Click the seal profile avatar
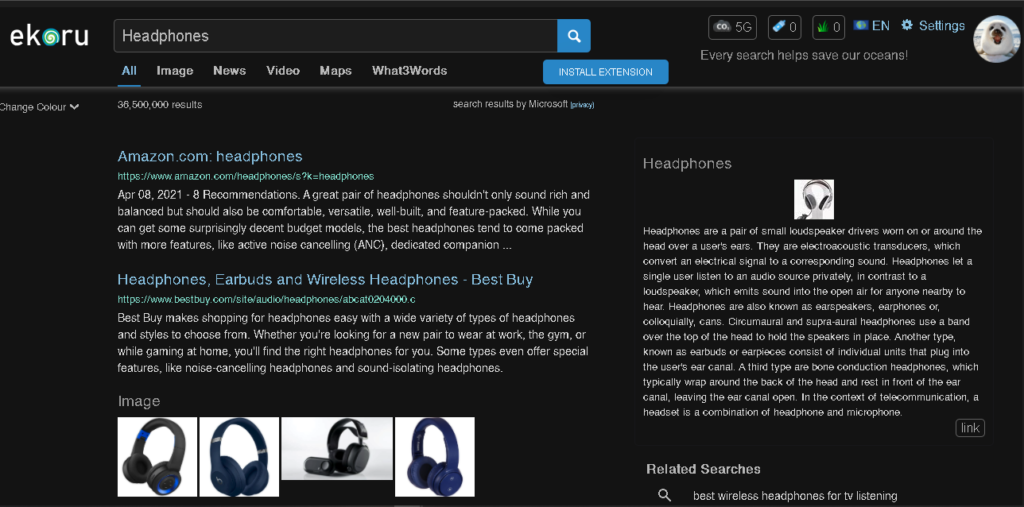This screenshot has height=507, width=1024. 997,39
